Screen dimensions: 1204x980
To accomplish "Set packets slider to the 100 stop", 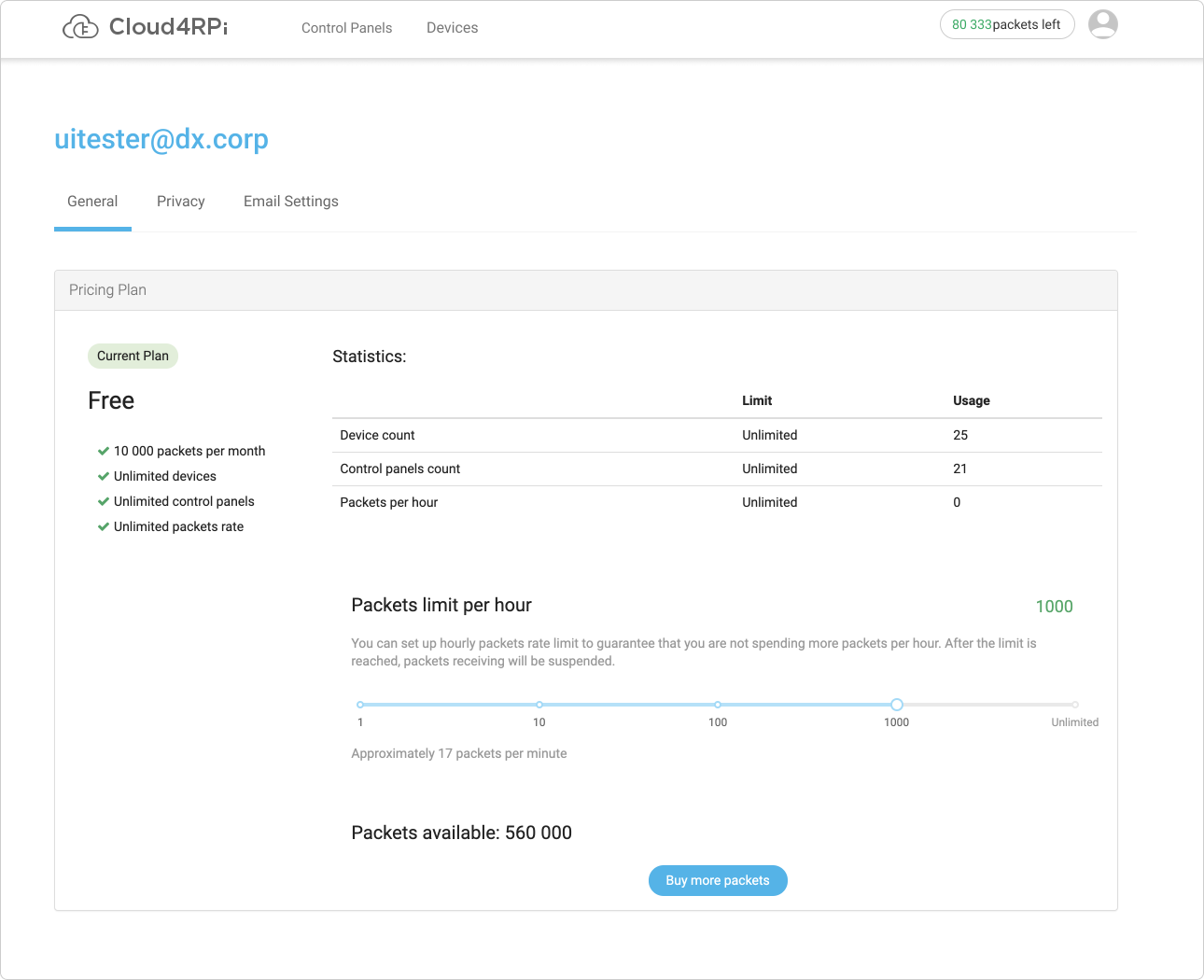I will click(x=717, y=705).
